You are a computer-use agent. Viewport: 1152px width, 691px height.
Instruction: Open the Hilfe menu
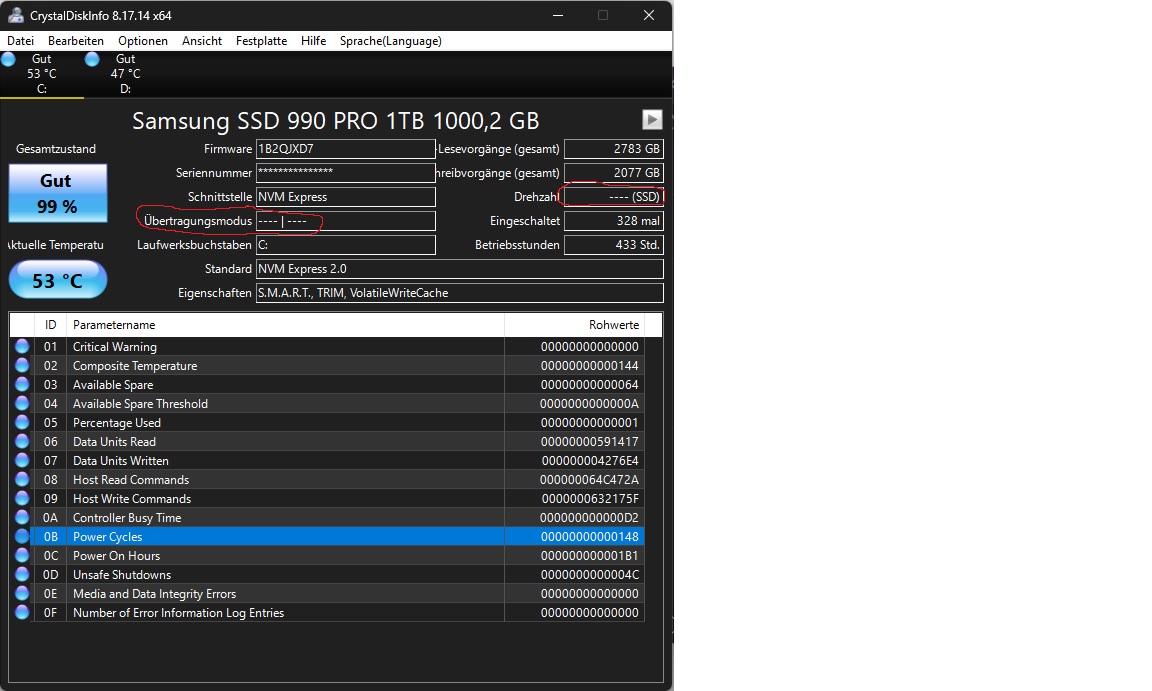coord(313,41)
